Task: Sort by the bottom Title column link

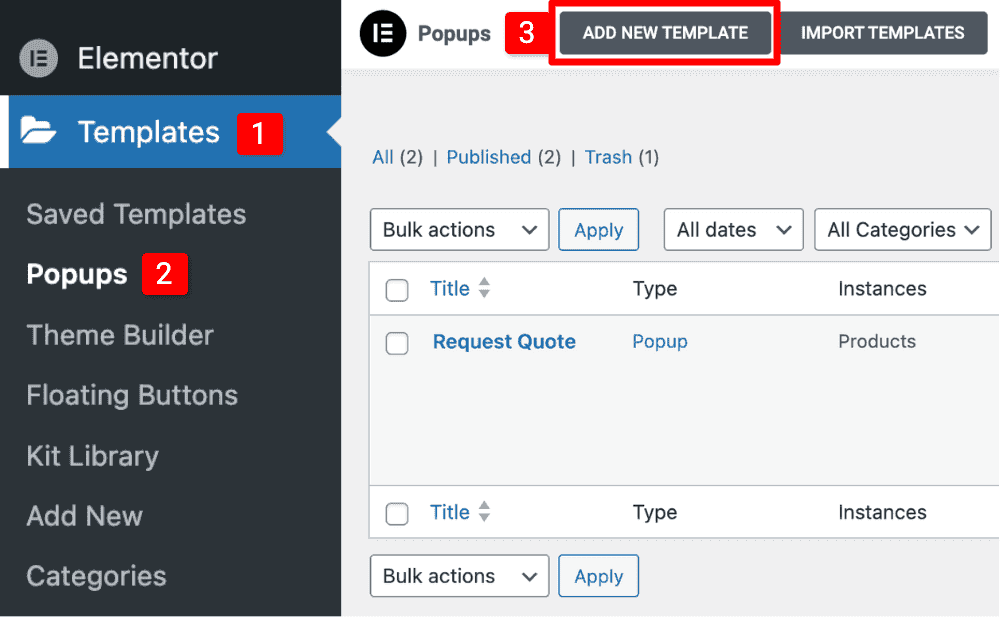Action: pyautogui.click(x=450, y=512)
